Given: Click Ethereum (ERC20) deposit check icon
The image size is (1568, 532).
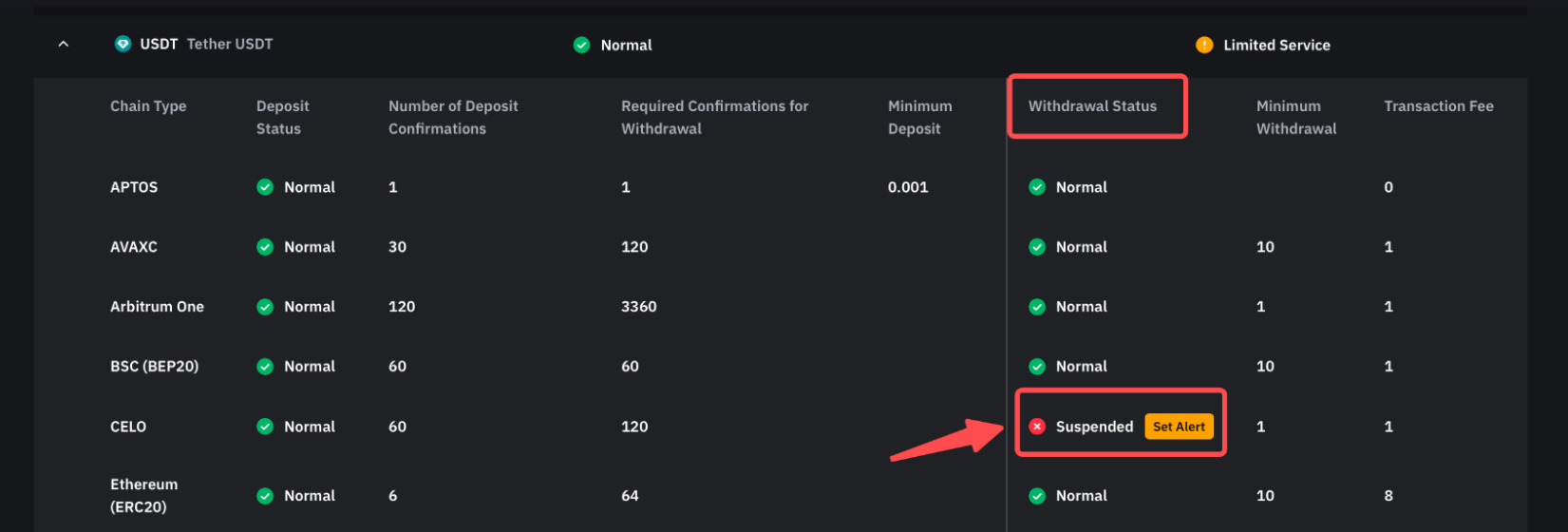Looking at the screenshot, I should tap(265, 496).
